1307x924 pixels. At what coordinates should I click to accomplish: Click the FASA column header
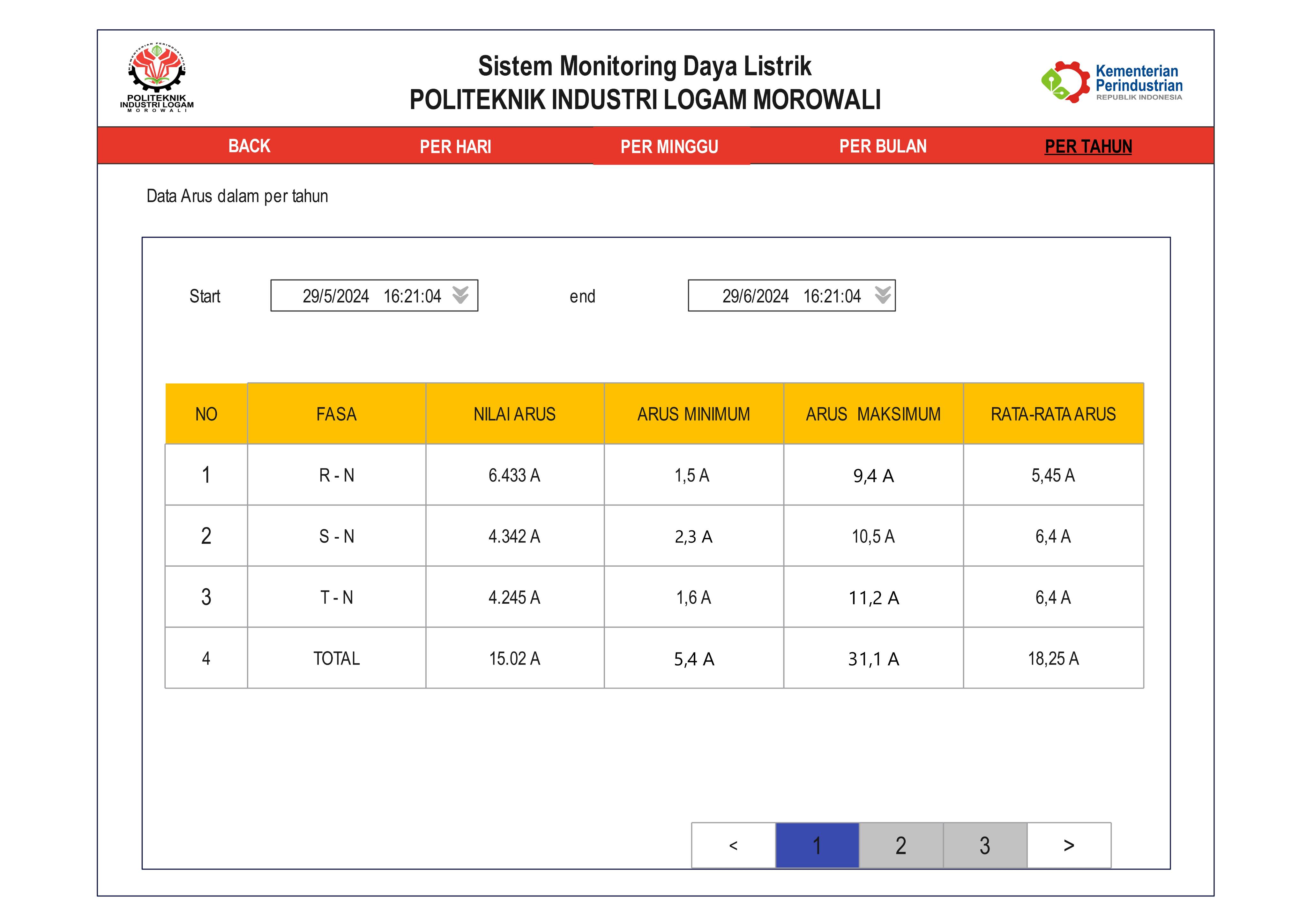[336, 414]
